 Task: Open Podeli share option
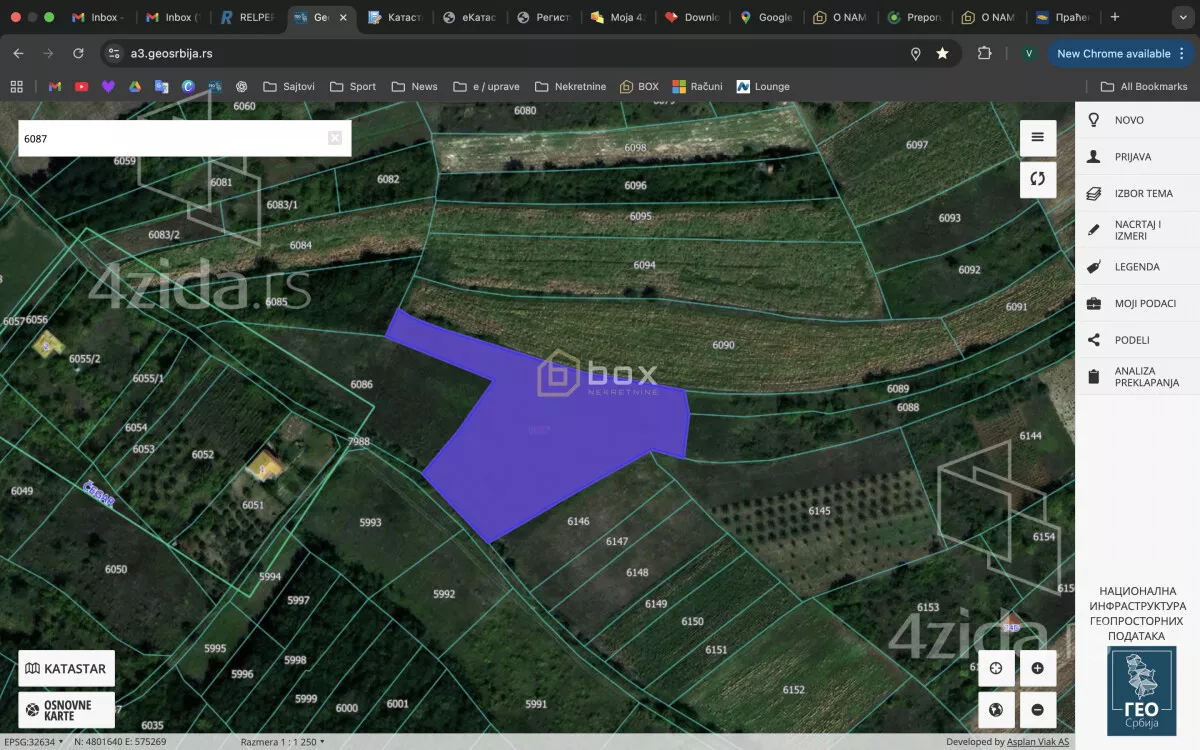1131,340
